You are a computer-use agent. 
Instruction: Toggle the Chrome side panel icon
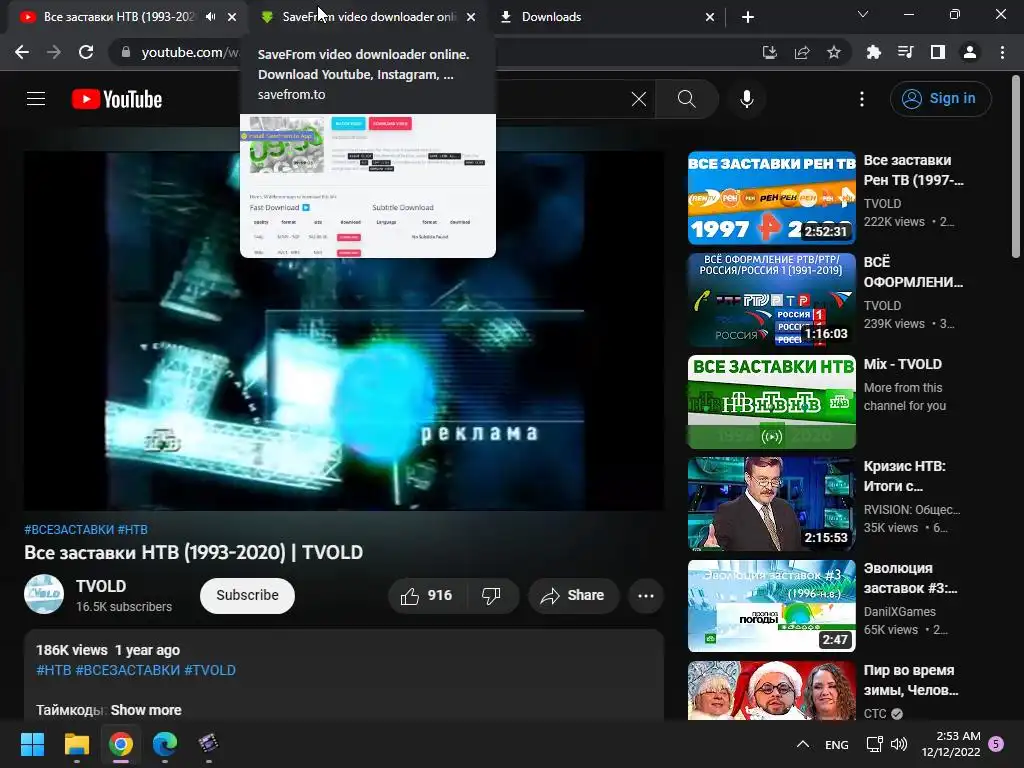[x=938, y=52]
